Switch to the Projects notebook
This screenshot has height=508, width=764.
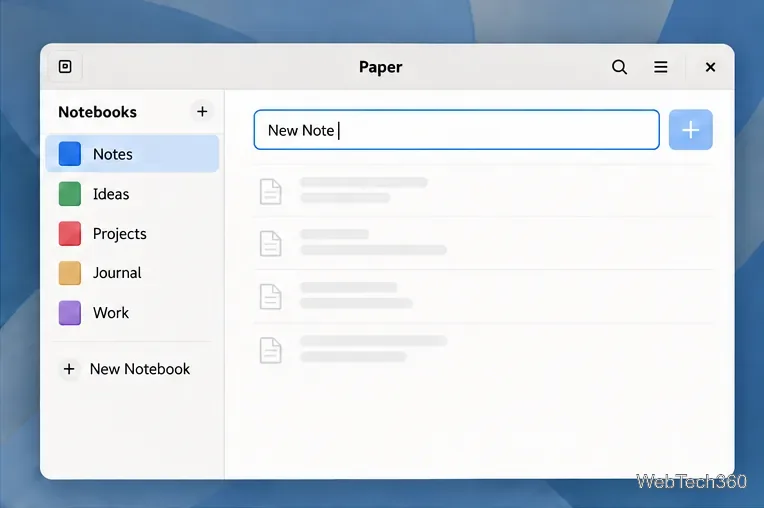pos(132,233)
